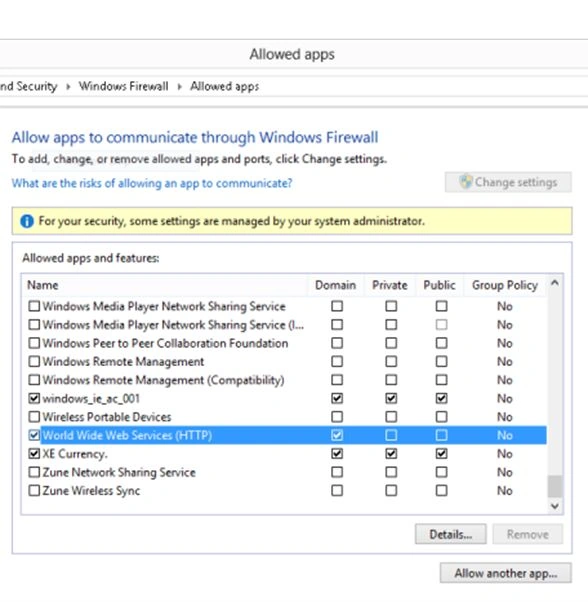Click Allow another app button

(x=505, y=573)
